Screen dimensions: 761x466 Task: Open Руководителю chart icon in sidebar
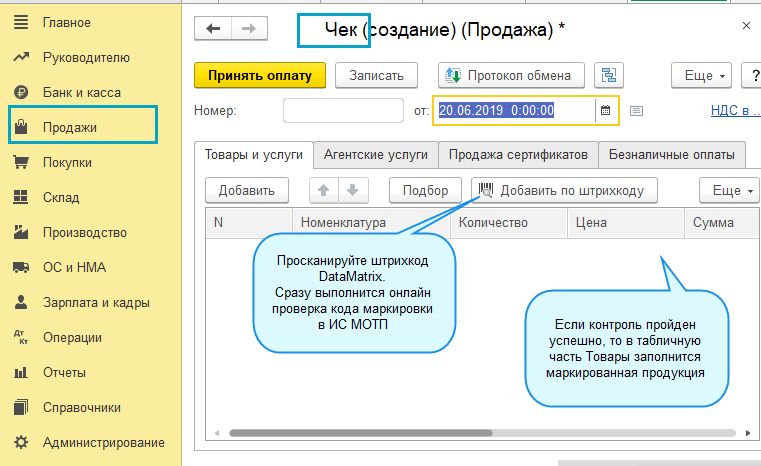click(21, 57)
